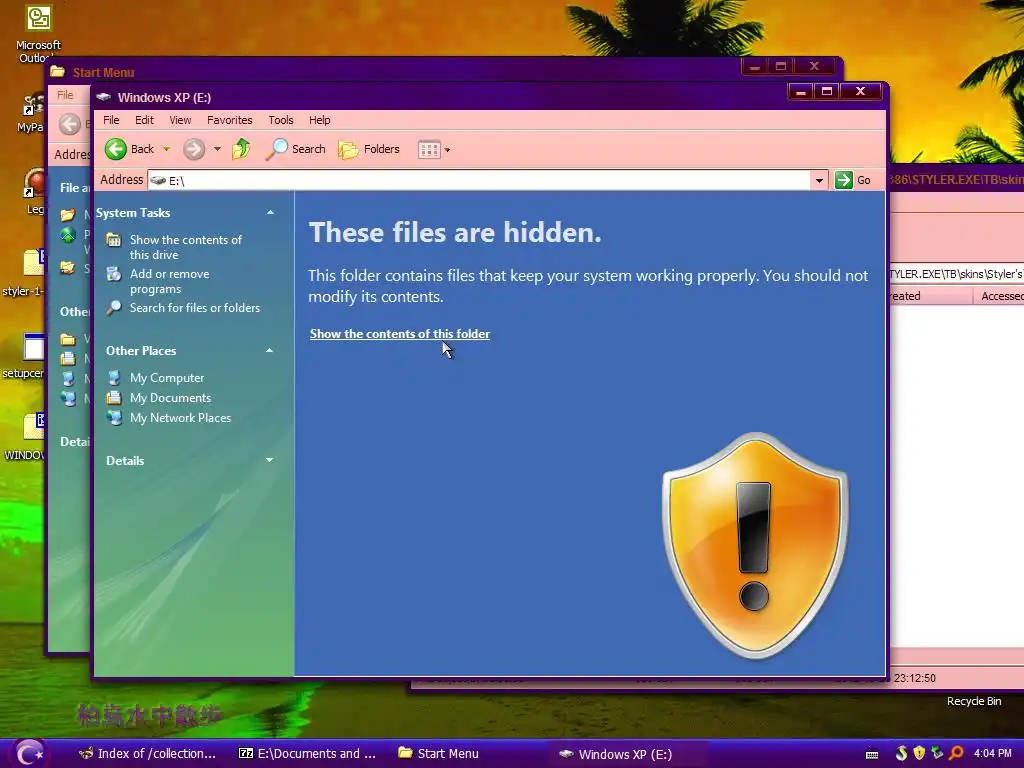Image resolution: width=1024 pixels, height=768 pixels.
Task: Click 'Show the contents of this folder' link
Action: 400,334
